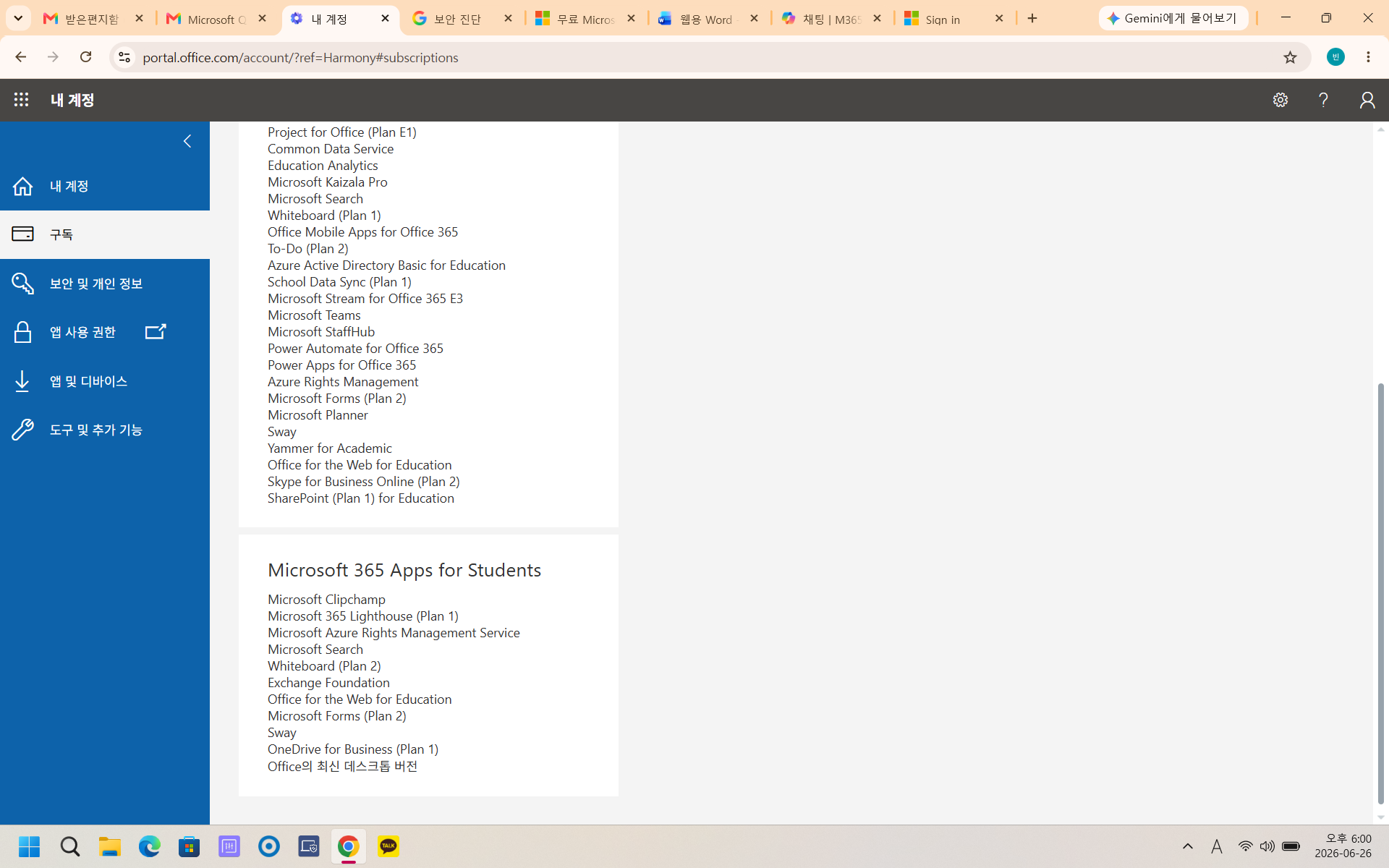Click Microsoft Planner entry

coord(318,415)
